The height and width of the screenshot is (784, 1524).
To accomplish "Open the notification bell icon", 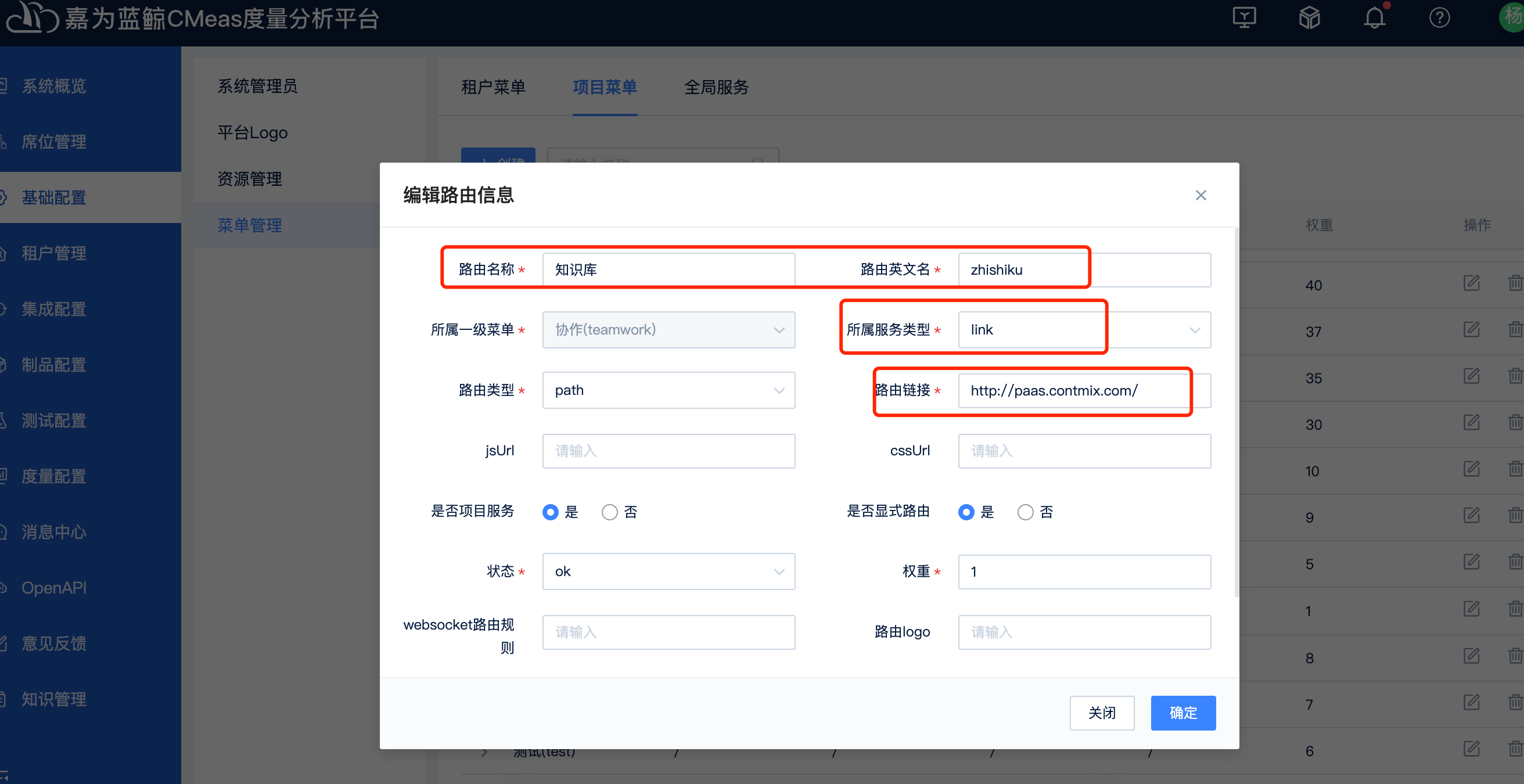I will click(1375, 18).
